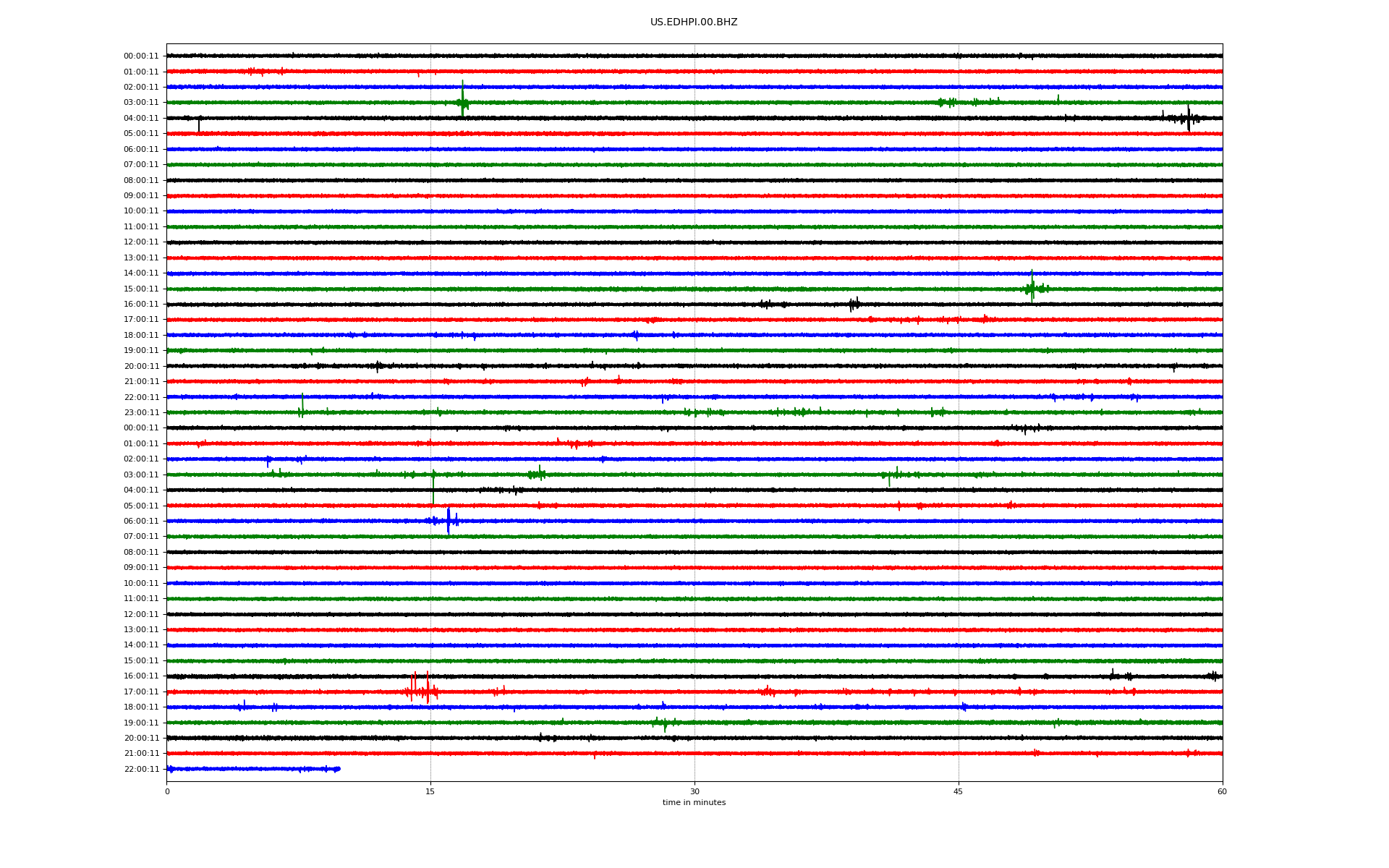Screen dimensions: 1389x868
Task: Click the upper 12:00:11 row time label
Action: click(141, 242)
